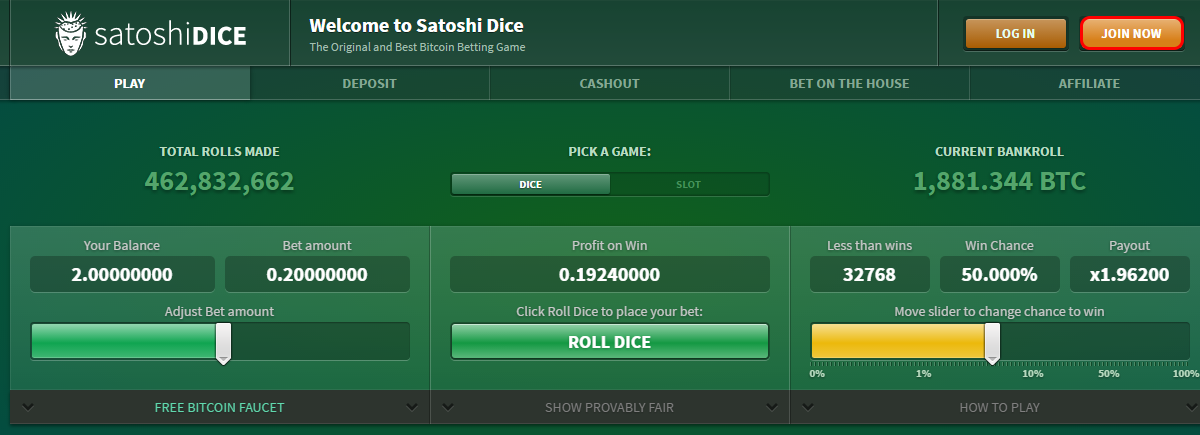
Task: Click the Roll Dice button
Action: 609,342
